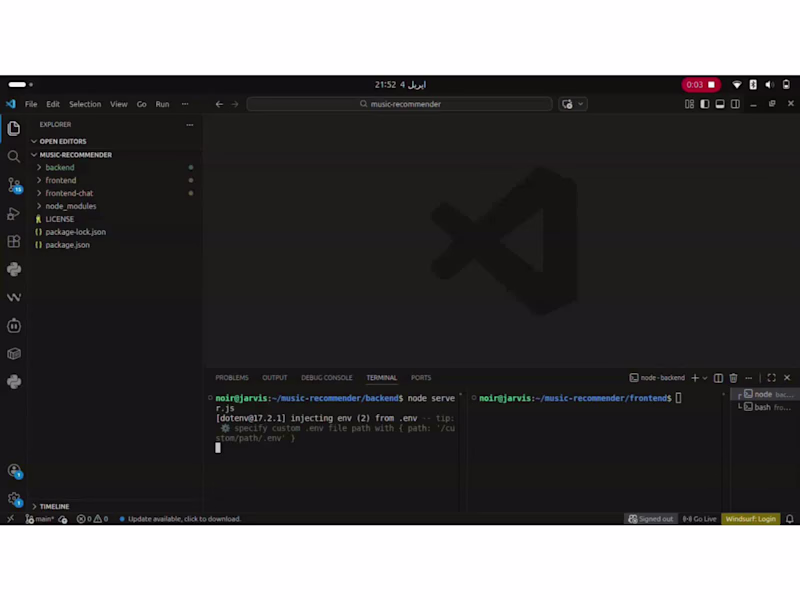Close the terminal panel
This screenshot has width=800, height=600.
[787, 378]
